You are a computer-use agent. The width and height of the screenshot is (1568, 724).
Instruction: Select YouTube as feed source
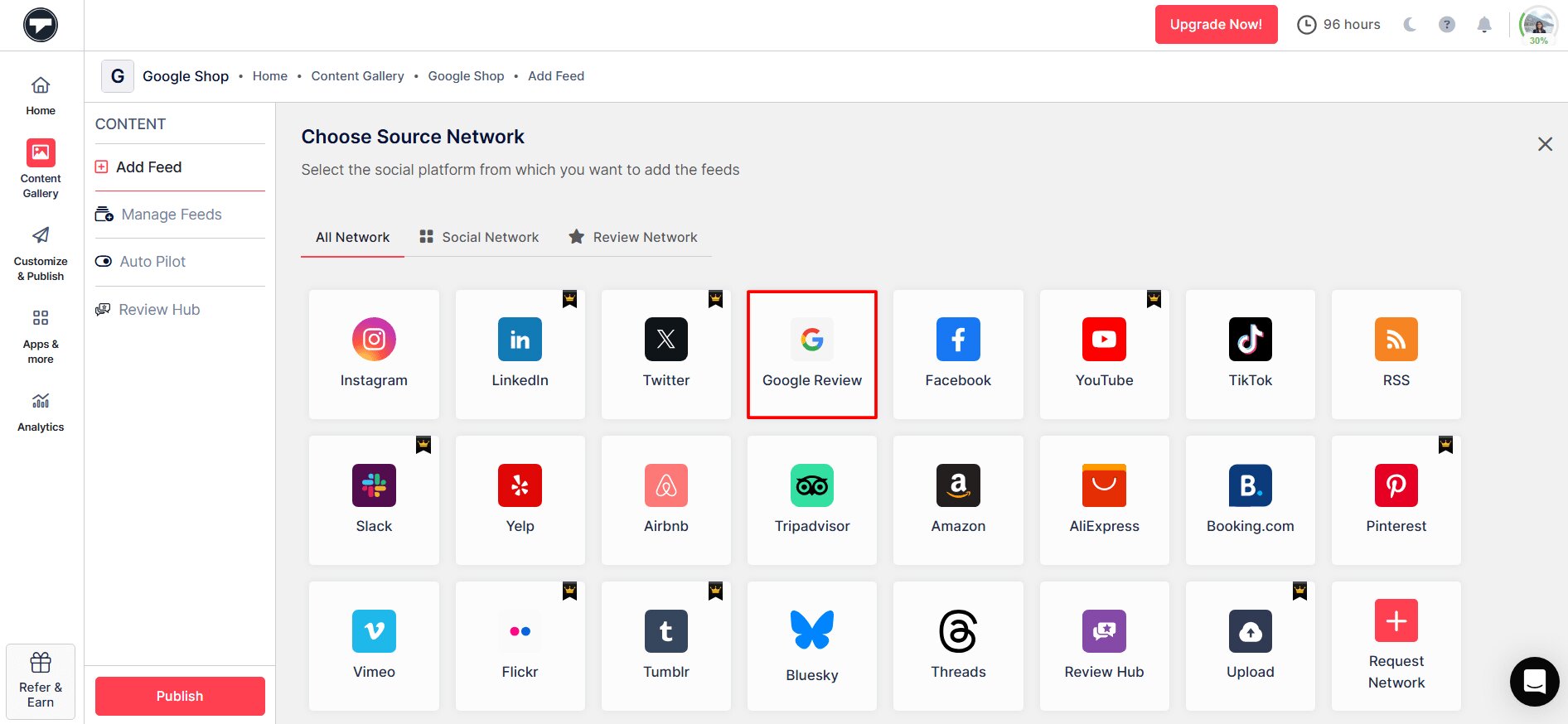1104,354
